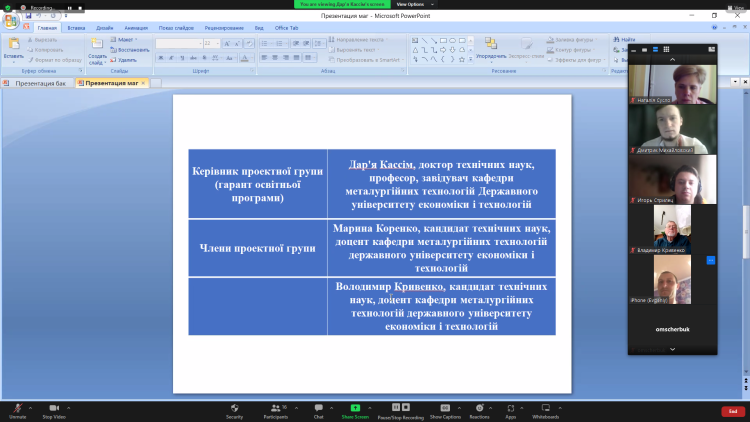This screenshot has height=422, width=750.
Task: Mute microphone with the Unmute button
Action: click(17, 408)
